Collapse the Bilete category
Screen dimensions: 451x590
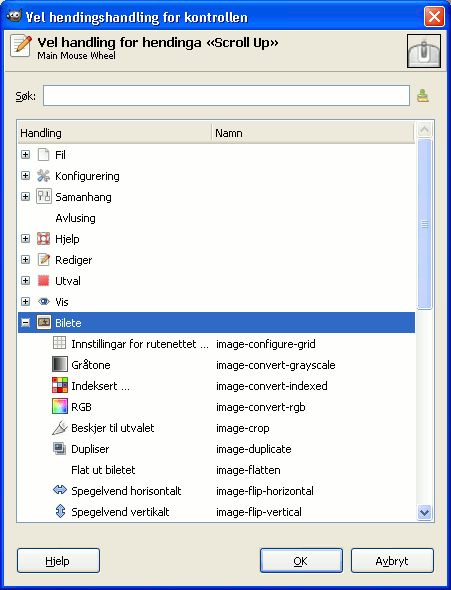click(x=25, y=322)
